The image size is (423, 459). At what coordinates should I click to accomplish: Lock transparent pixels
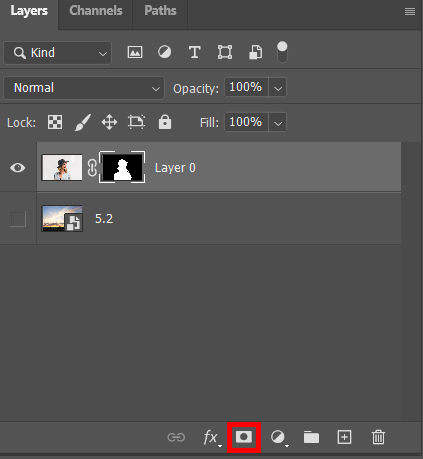tap(55, 122)
